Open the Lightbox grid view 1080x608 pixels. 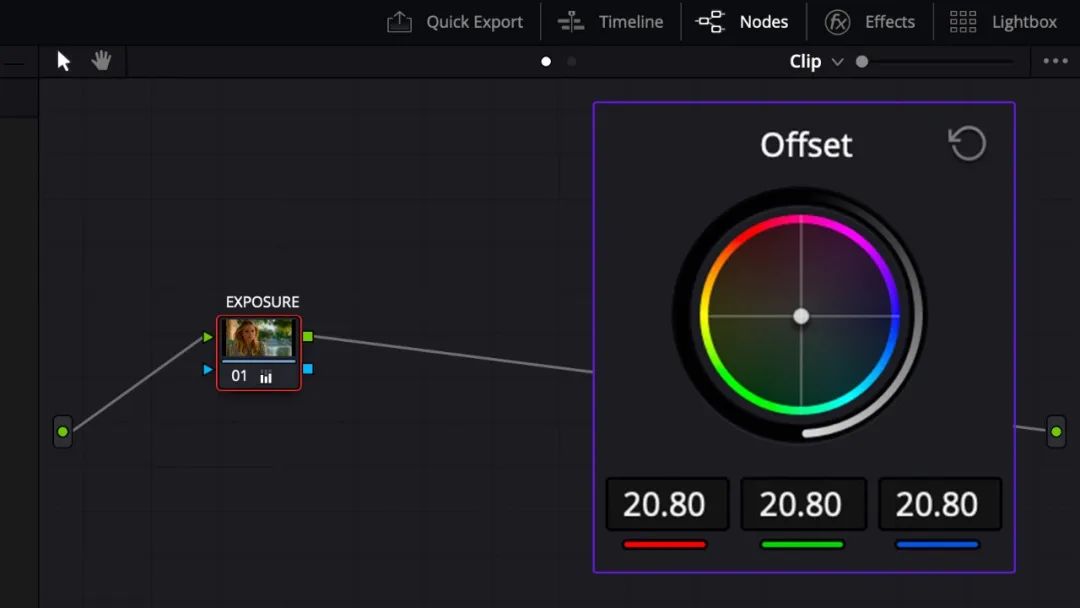[x=1003, y=22]
